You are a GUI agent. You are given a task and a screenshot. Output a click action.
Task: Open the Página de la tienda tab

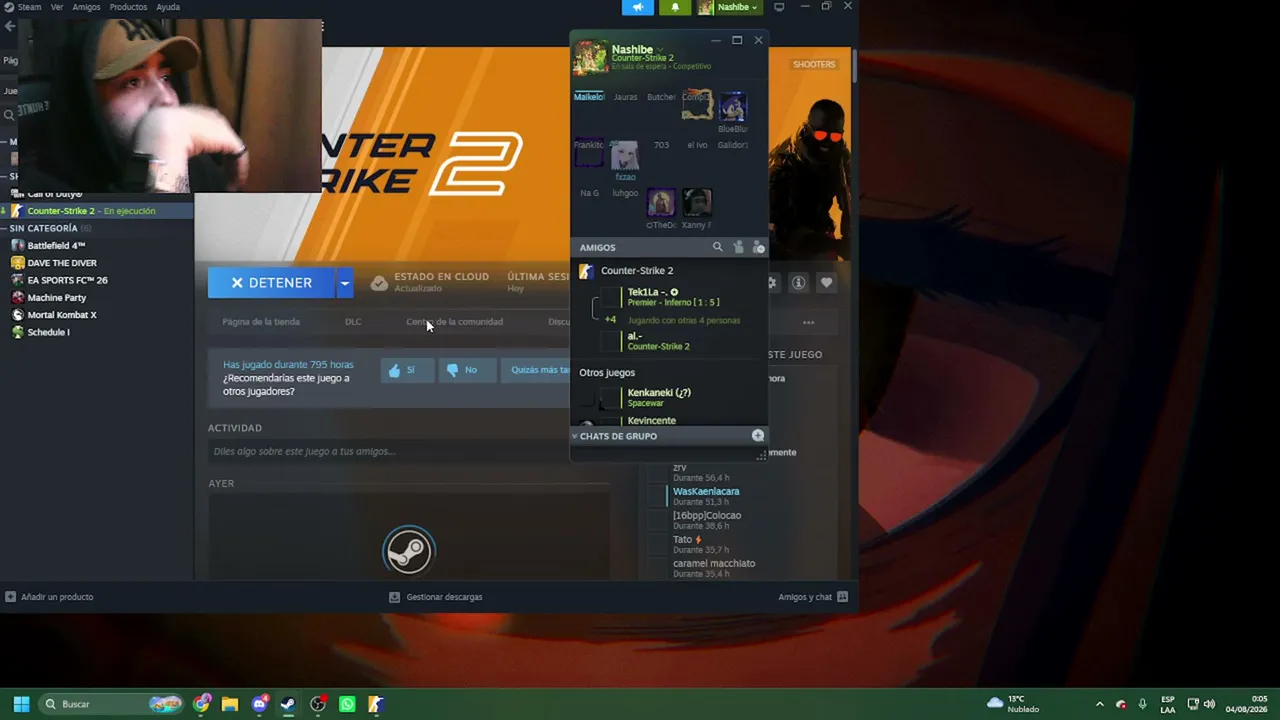click(261, 322)
